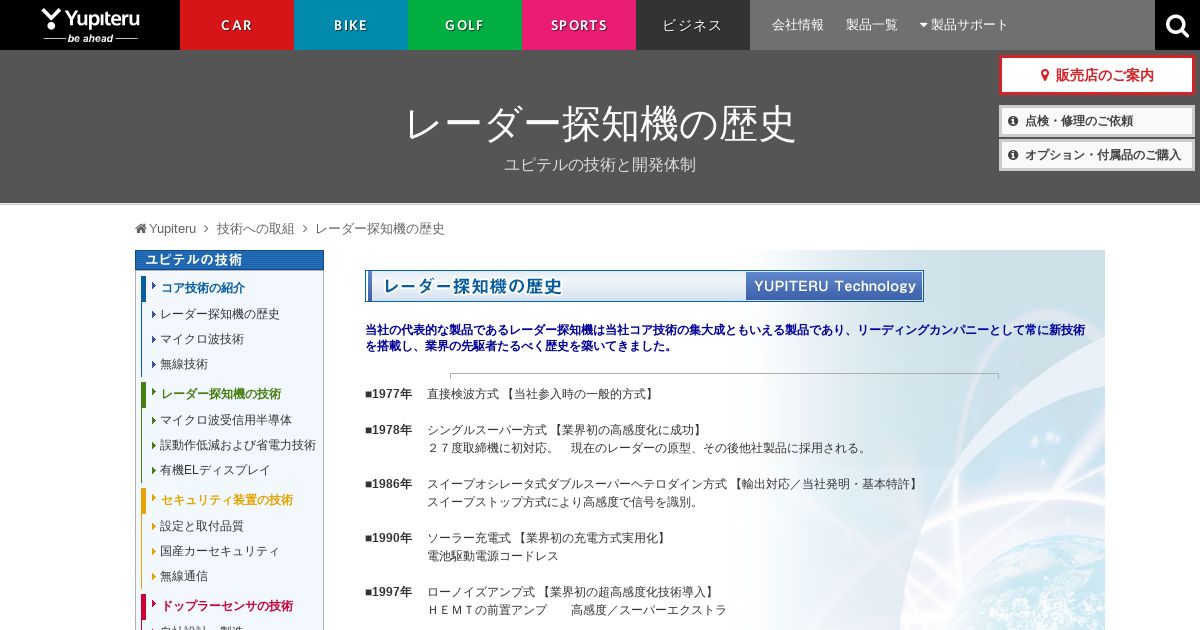The height and width of the screenshot is (630, 1200).
Task: Open 無線技術 under コア技術の紹介
Action: pos(184,364)
